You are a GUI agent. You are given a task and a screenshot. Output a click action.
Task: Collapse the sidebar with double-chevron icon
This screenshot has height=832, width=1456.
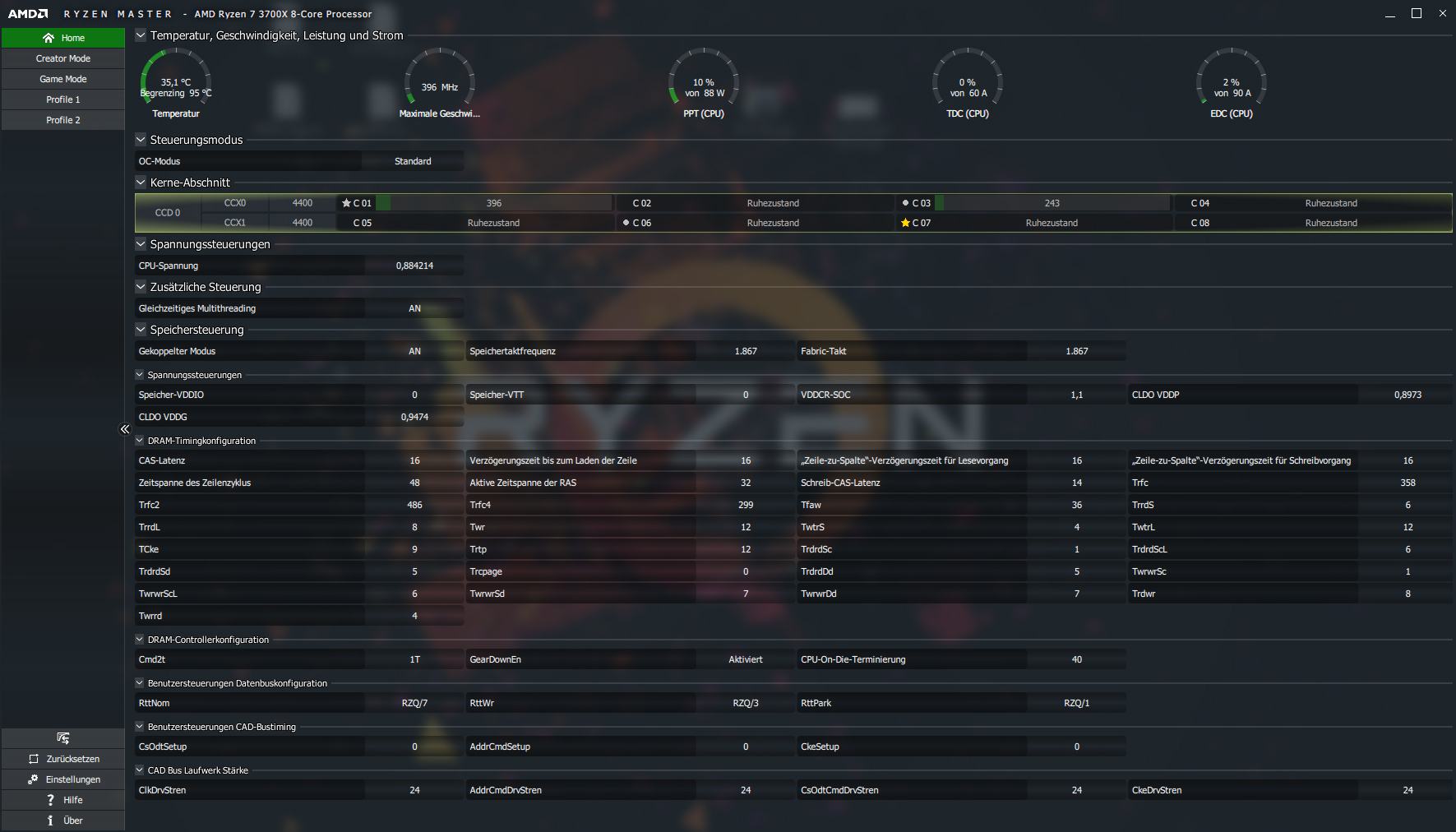pyautogui.click(x=125, y=429)
